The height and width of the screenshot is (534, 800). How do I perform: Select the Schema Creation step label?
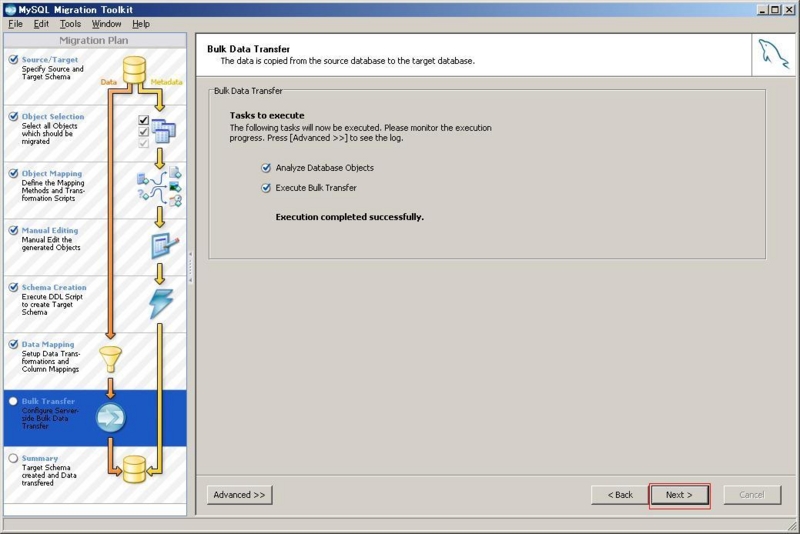point(54,288)
